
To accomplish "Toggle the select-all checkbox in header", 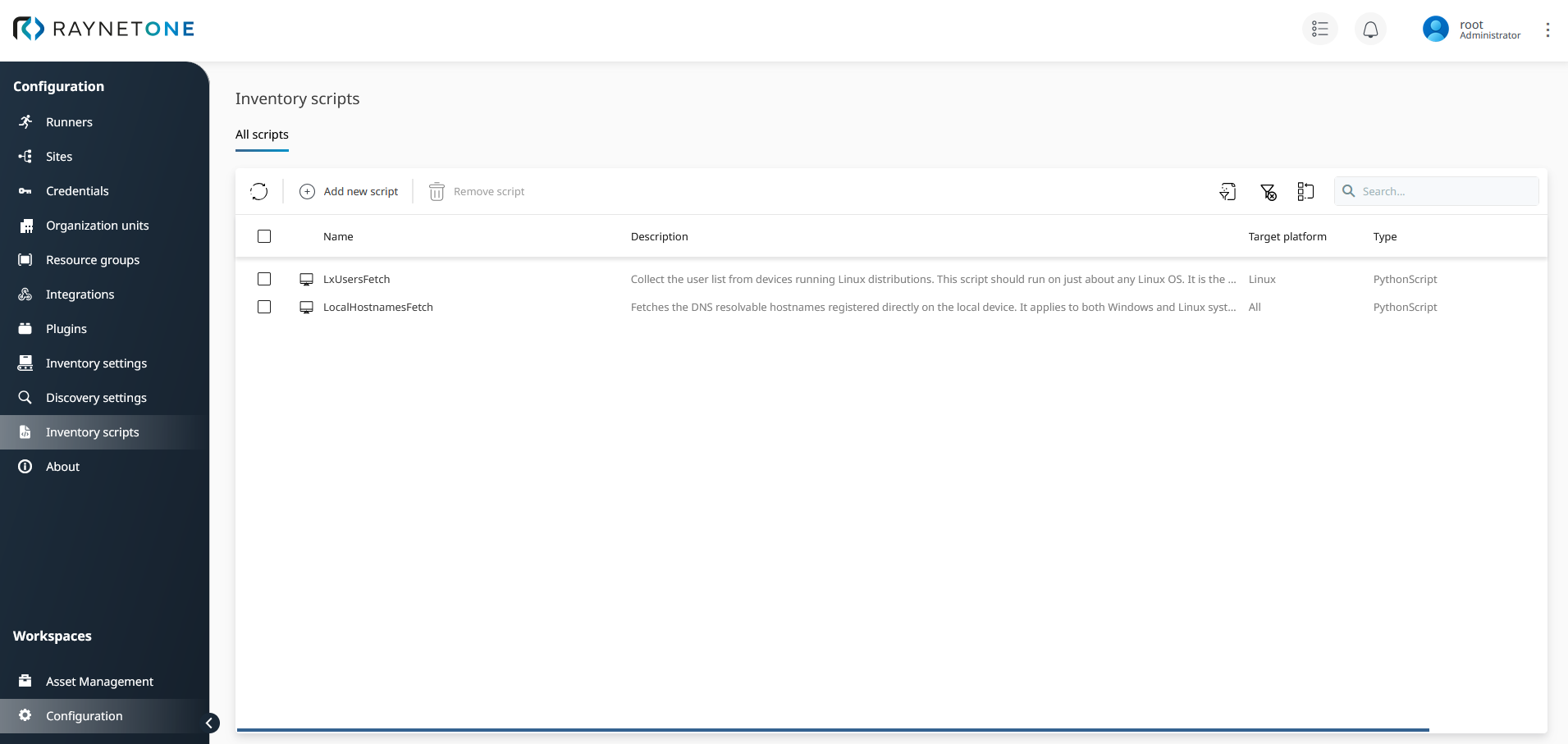I will pos(264,236).
